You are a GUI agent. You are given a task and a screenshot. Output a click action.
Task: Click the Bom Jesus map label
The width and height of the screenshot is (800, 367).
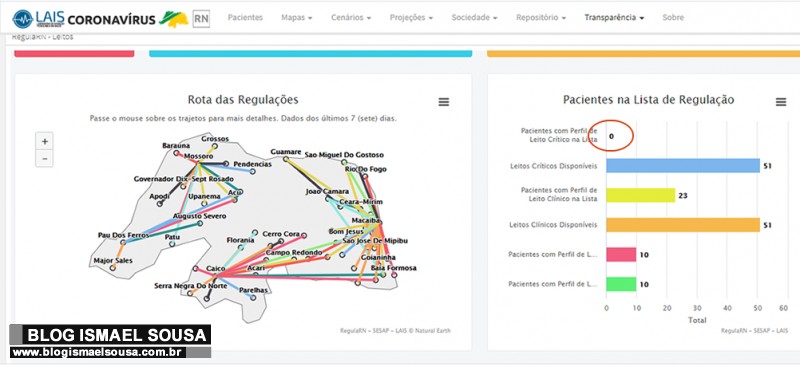click(346, 231)
